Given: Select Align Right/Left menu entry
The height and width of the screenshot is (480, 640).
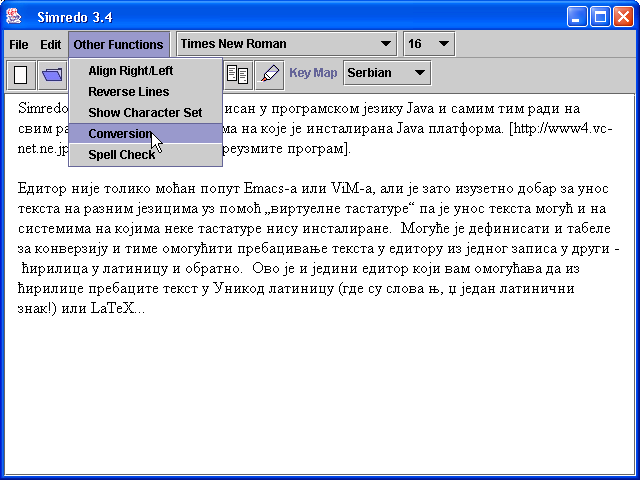Looking at the screenshot, I should pos(130,71).
